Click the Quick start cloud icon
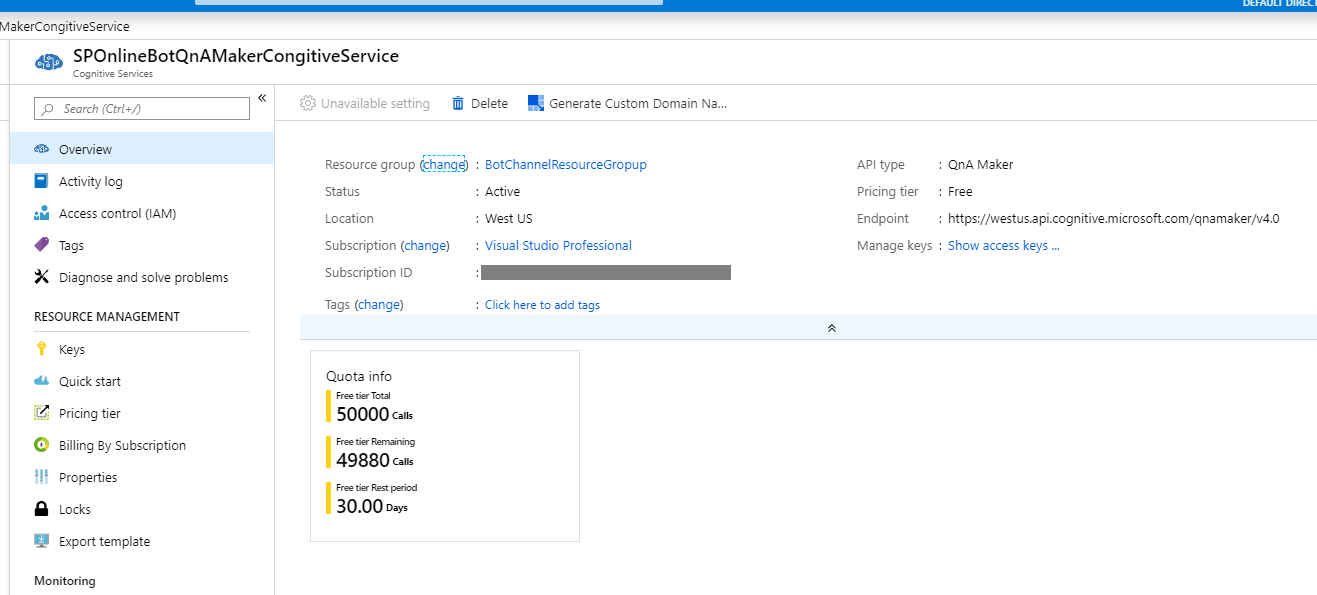 pyautogui.click(x=41, y=381)
